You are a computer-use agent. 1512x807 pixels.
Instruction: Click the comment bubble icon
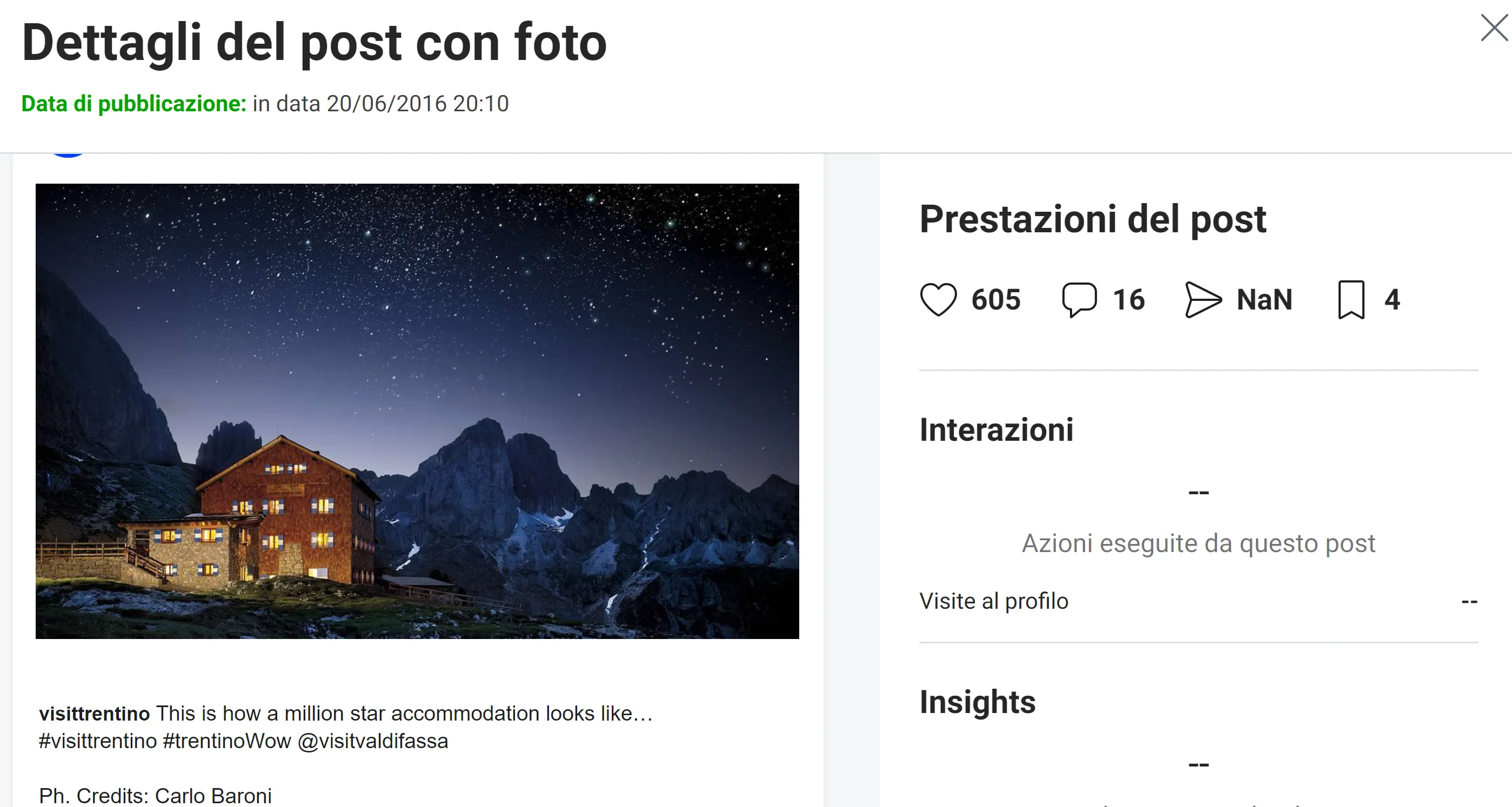click(1079, 299)
